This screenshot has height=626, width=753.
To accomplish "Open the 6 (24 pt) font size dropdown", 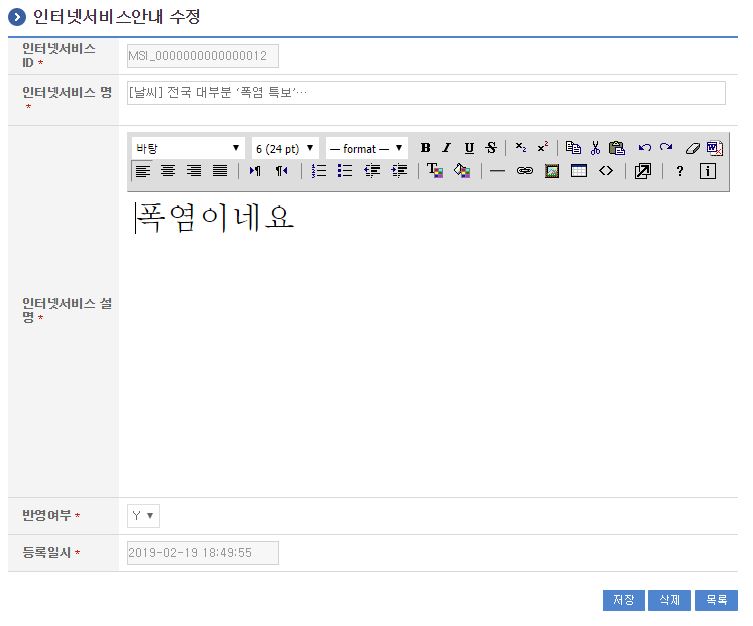I will (285, 148).
